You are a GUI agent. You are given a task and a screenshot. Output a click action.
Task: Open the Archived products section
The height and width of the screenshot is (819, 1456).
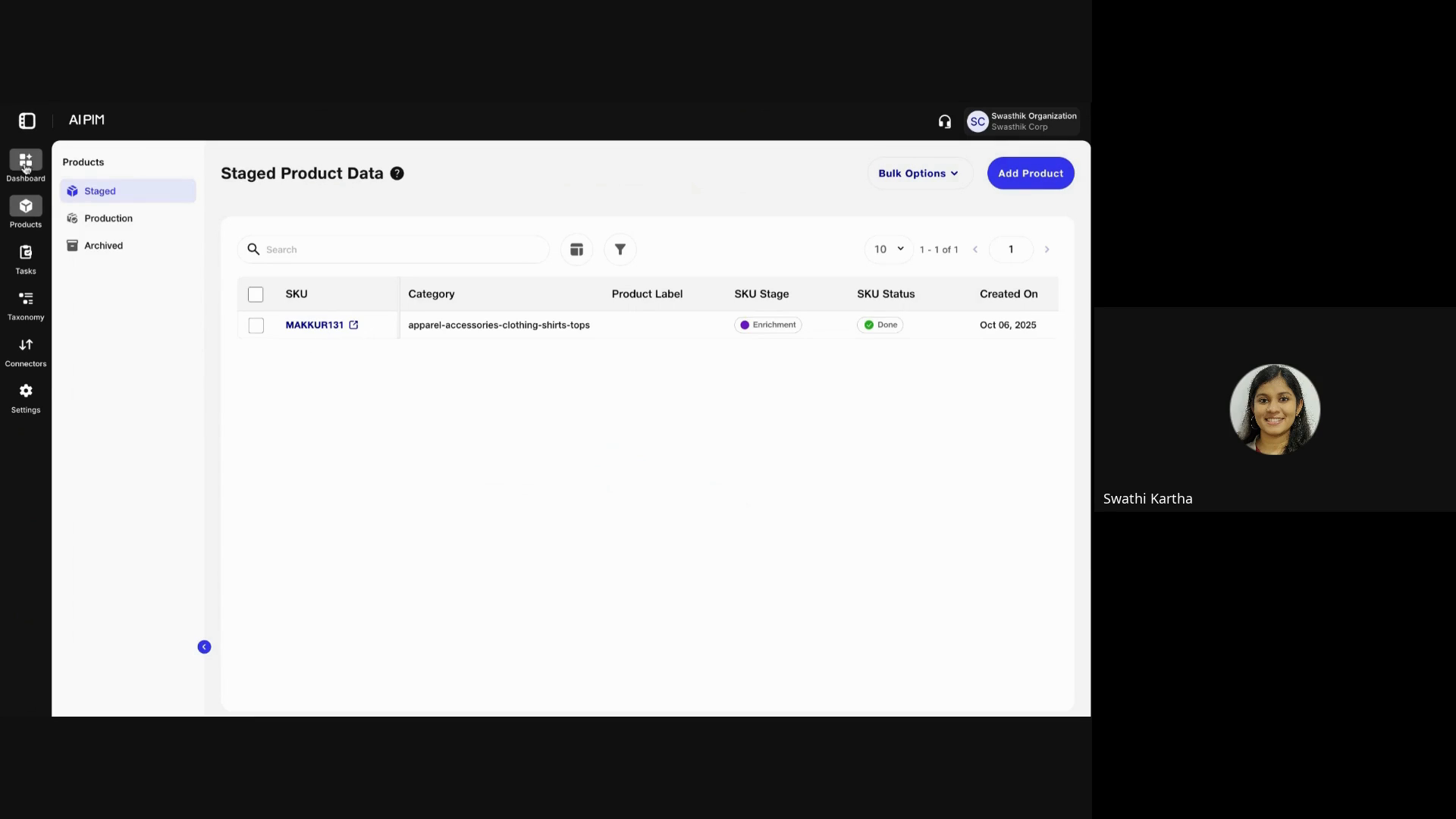104,245
